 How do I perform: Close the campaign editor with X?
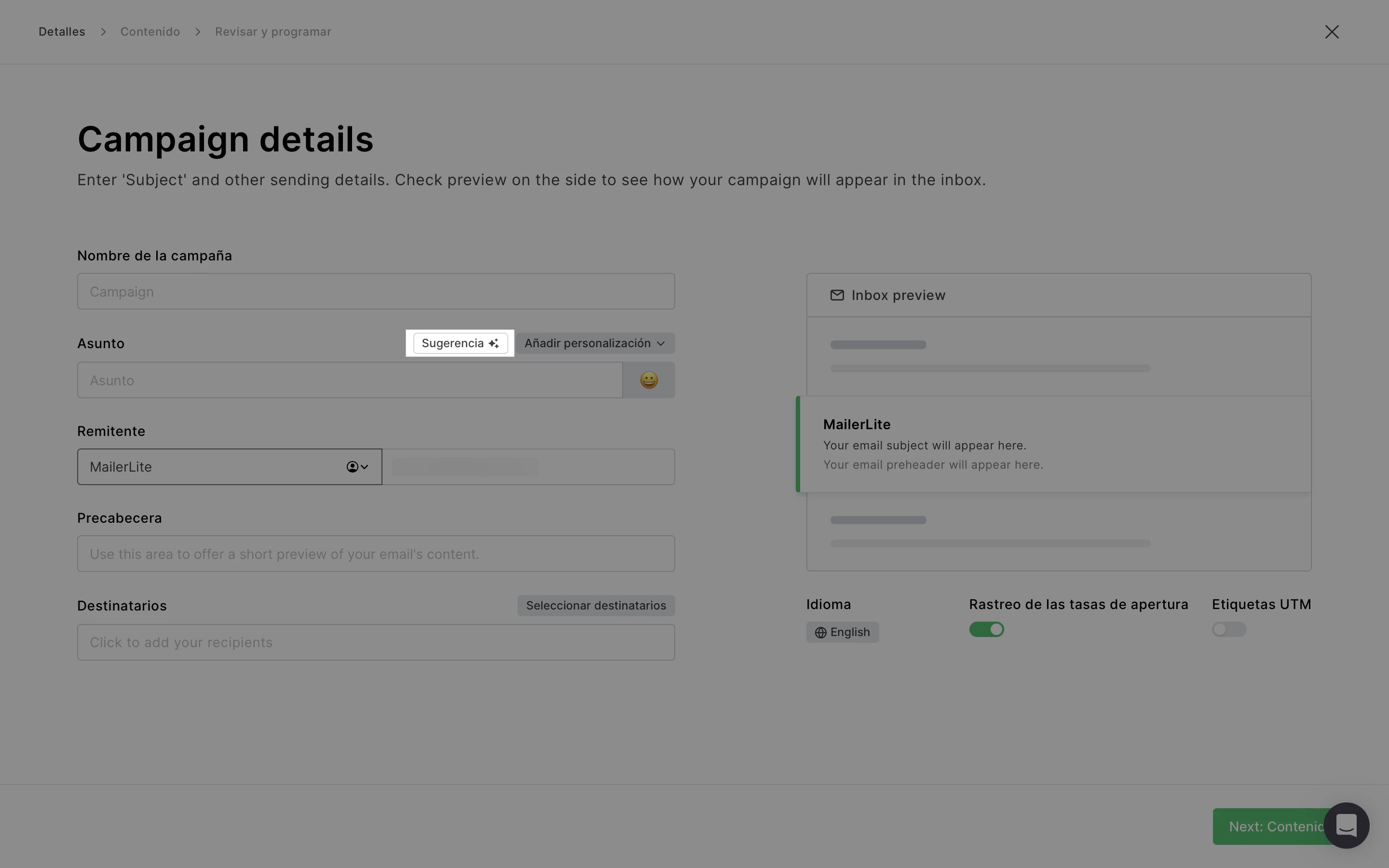point(1332,32)
